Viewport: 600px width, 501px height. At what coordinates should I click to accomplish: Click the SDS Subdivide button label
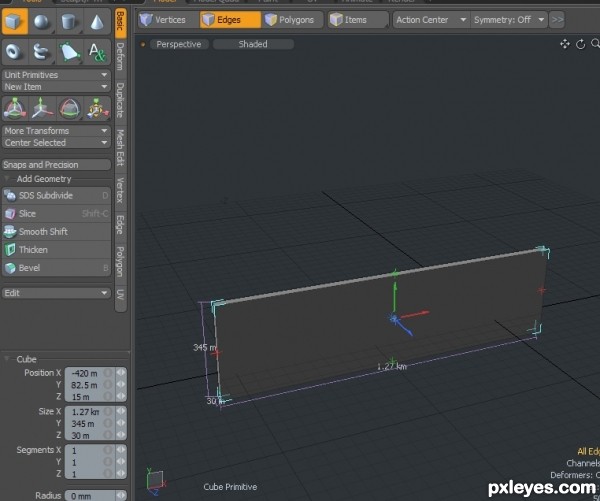46,196
